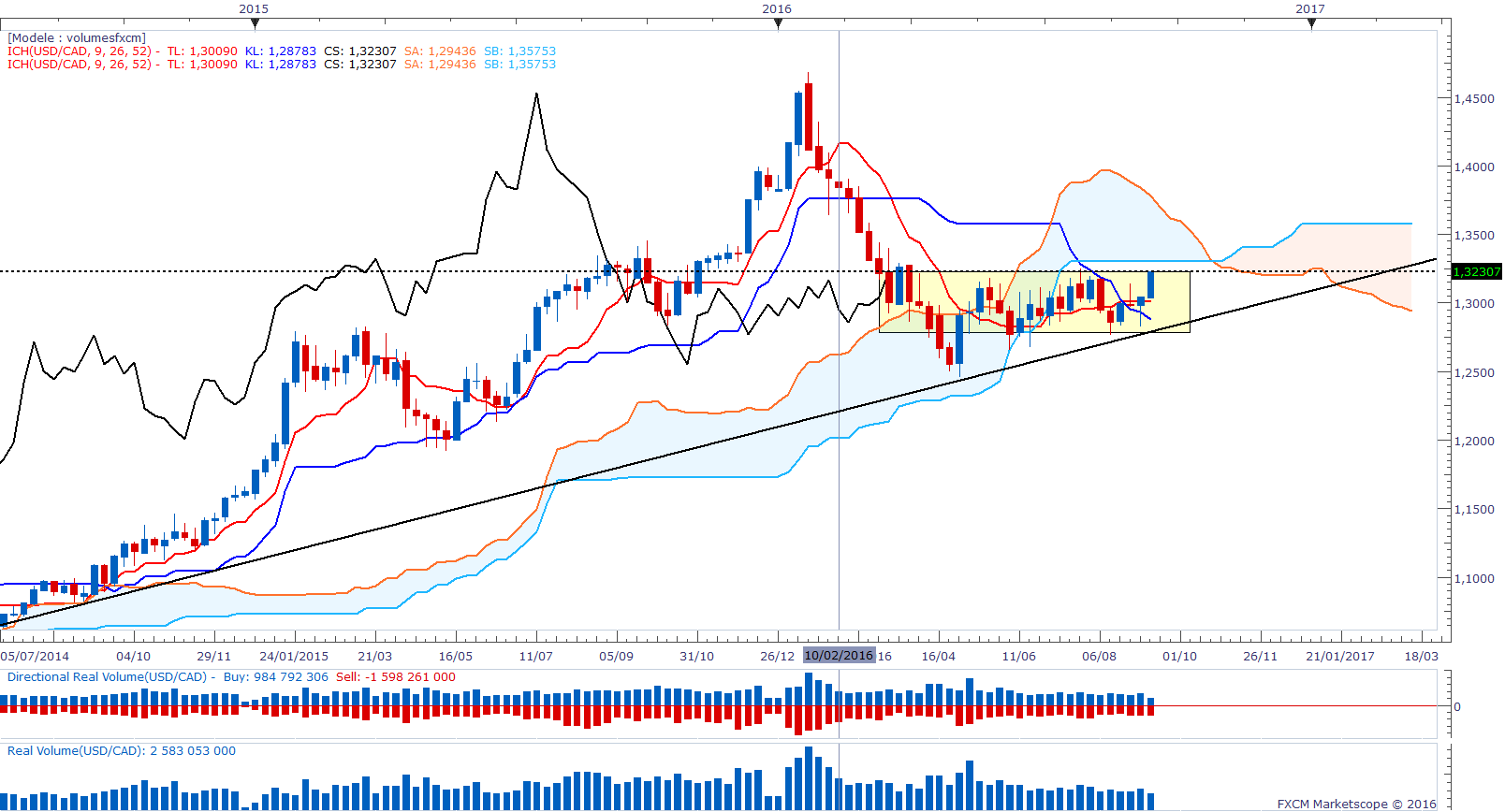
Task: Click the green 1,32307 current price tag
Action: [x=1477, y=272]
